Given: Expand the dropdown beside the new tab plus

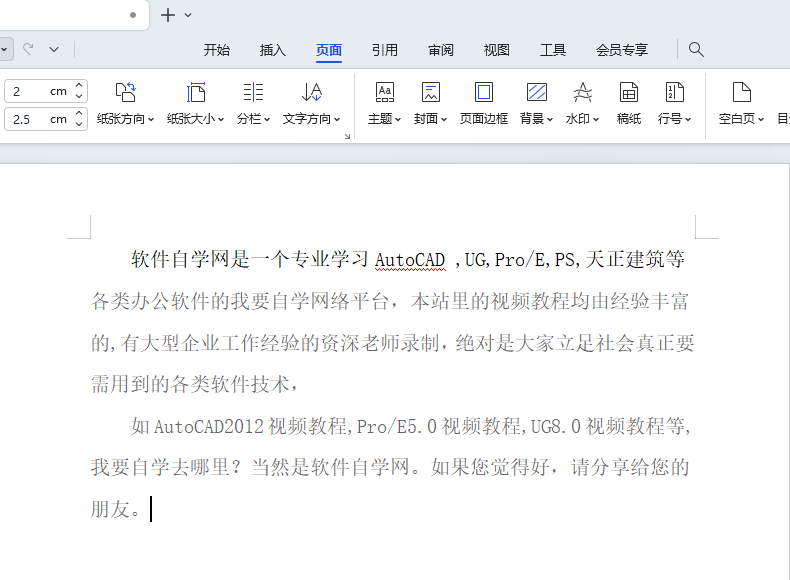Looking at the screenshot, I should coord(188,15).
